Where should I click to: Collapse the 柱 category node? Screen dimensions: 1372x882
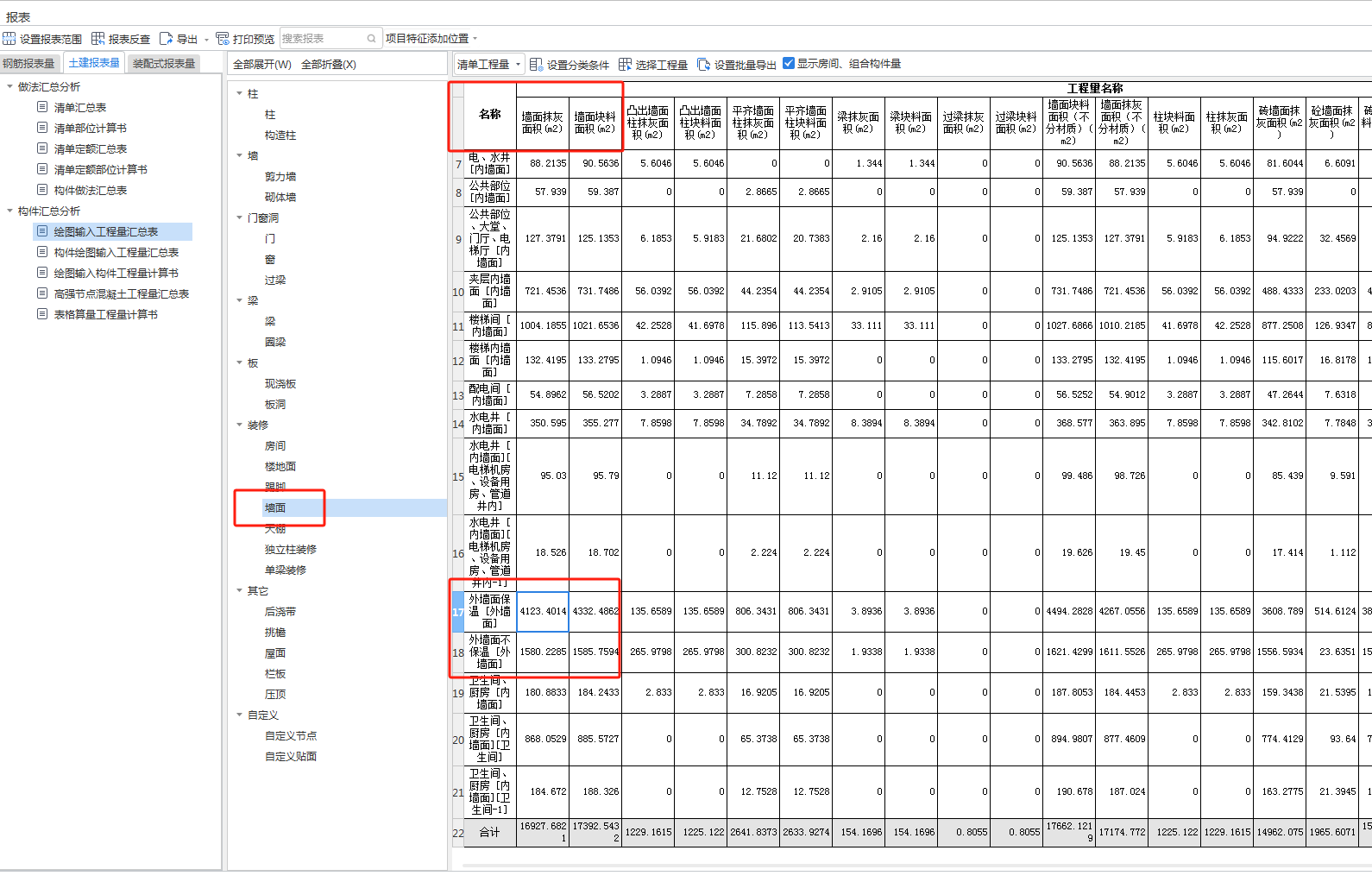click(x=240, y=93)
